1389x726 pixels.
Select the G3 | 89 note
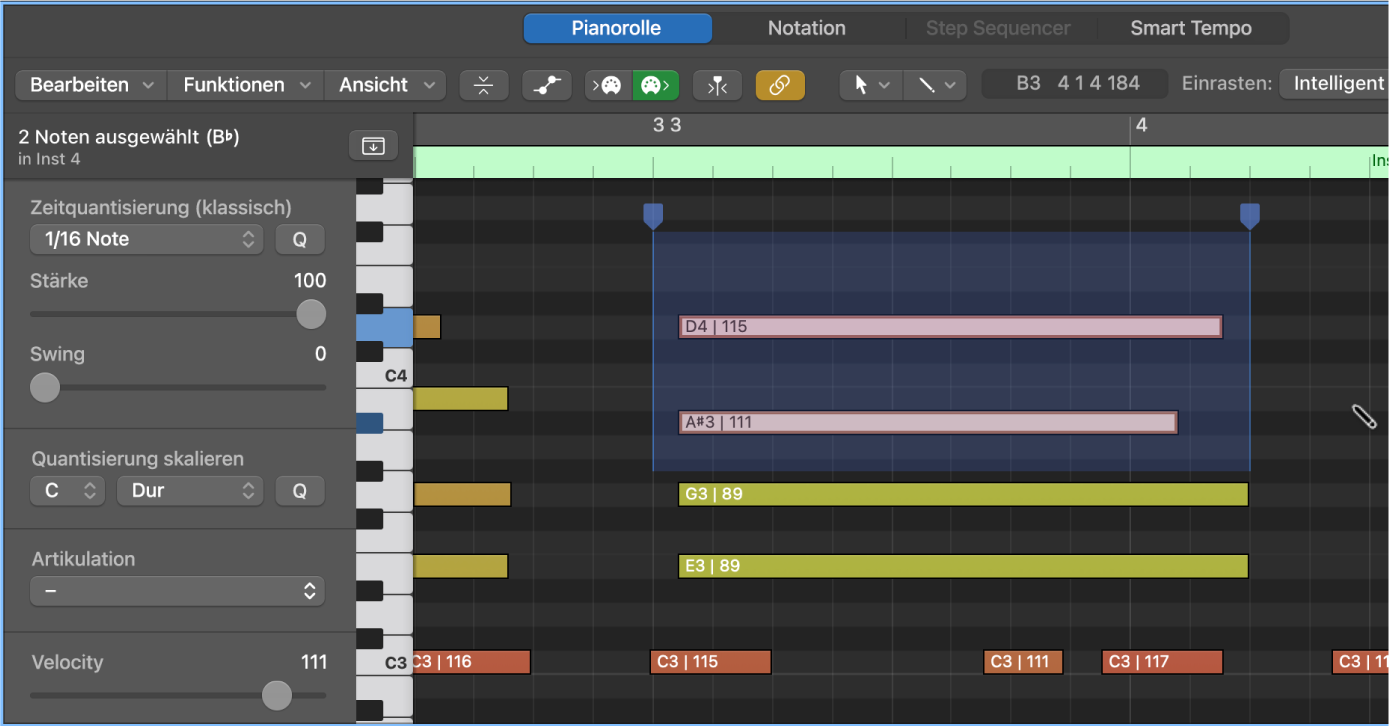tap(962, 494)
